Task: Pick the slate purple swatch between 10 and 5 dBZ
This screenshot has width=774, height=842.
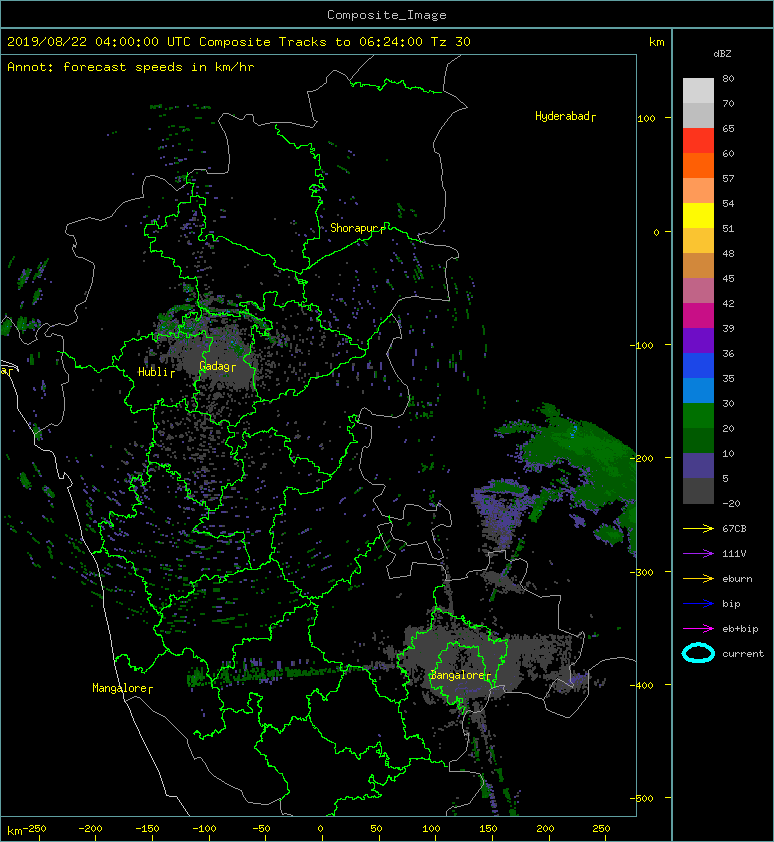Action: click(698, 465)
